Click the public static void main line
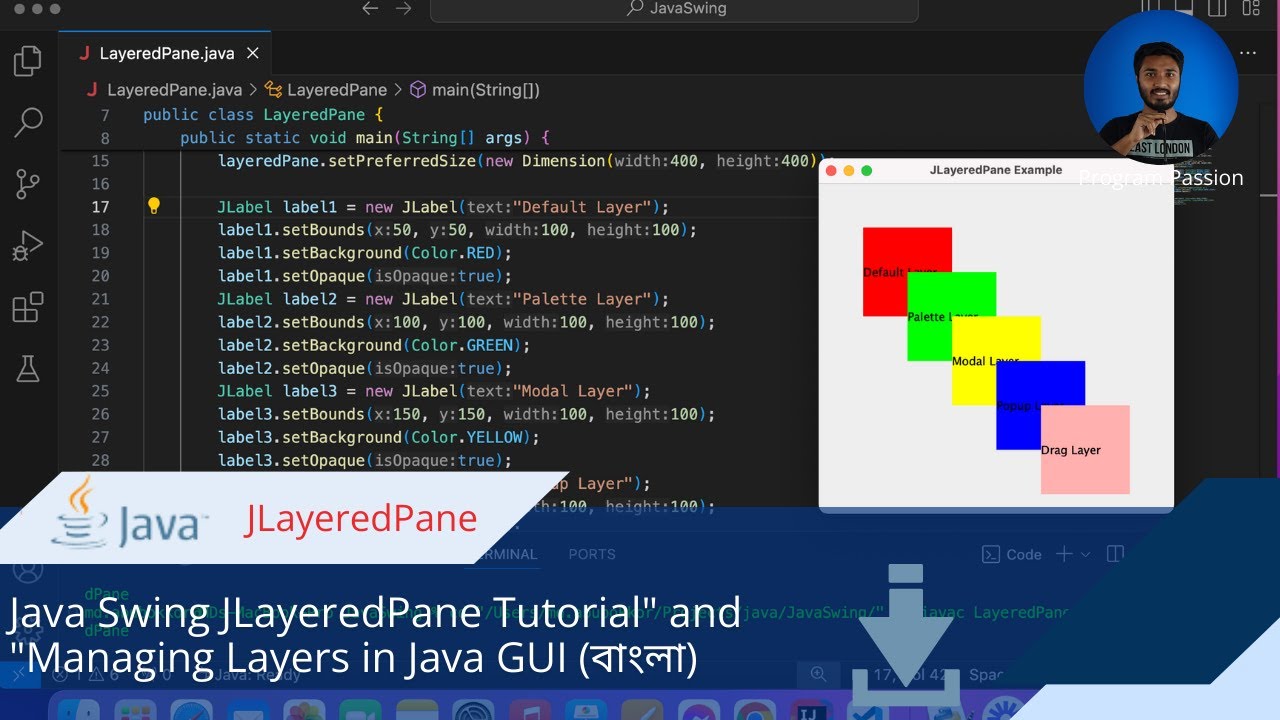This screenshot has height=720, width=1280. pyautogui.click(x=365, y=138)
